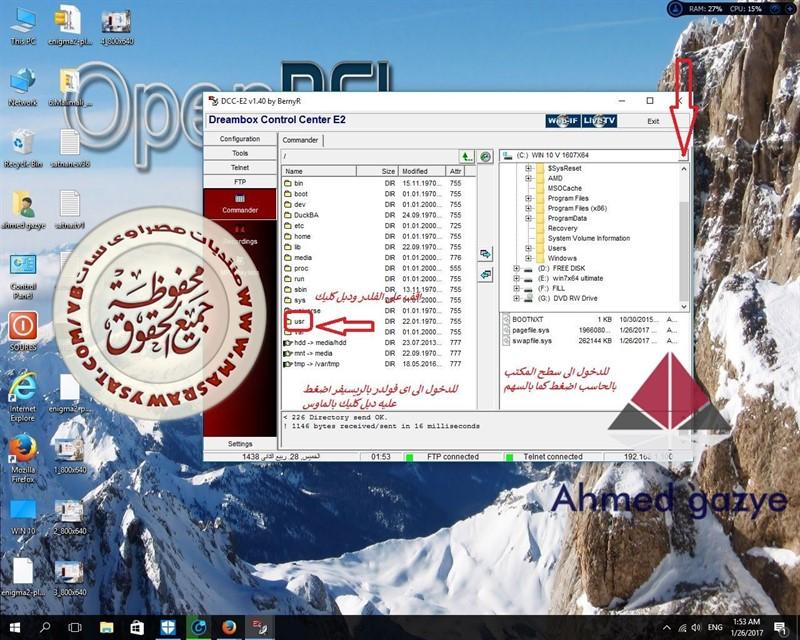Image resolution: width=800 pixels, height=640 pixels.
Task: Open Mozilla Firefox desktop shortcut
Action: pos(23,459)
